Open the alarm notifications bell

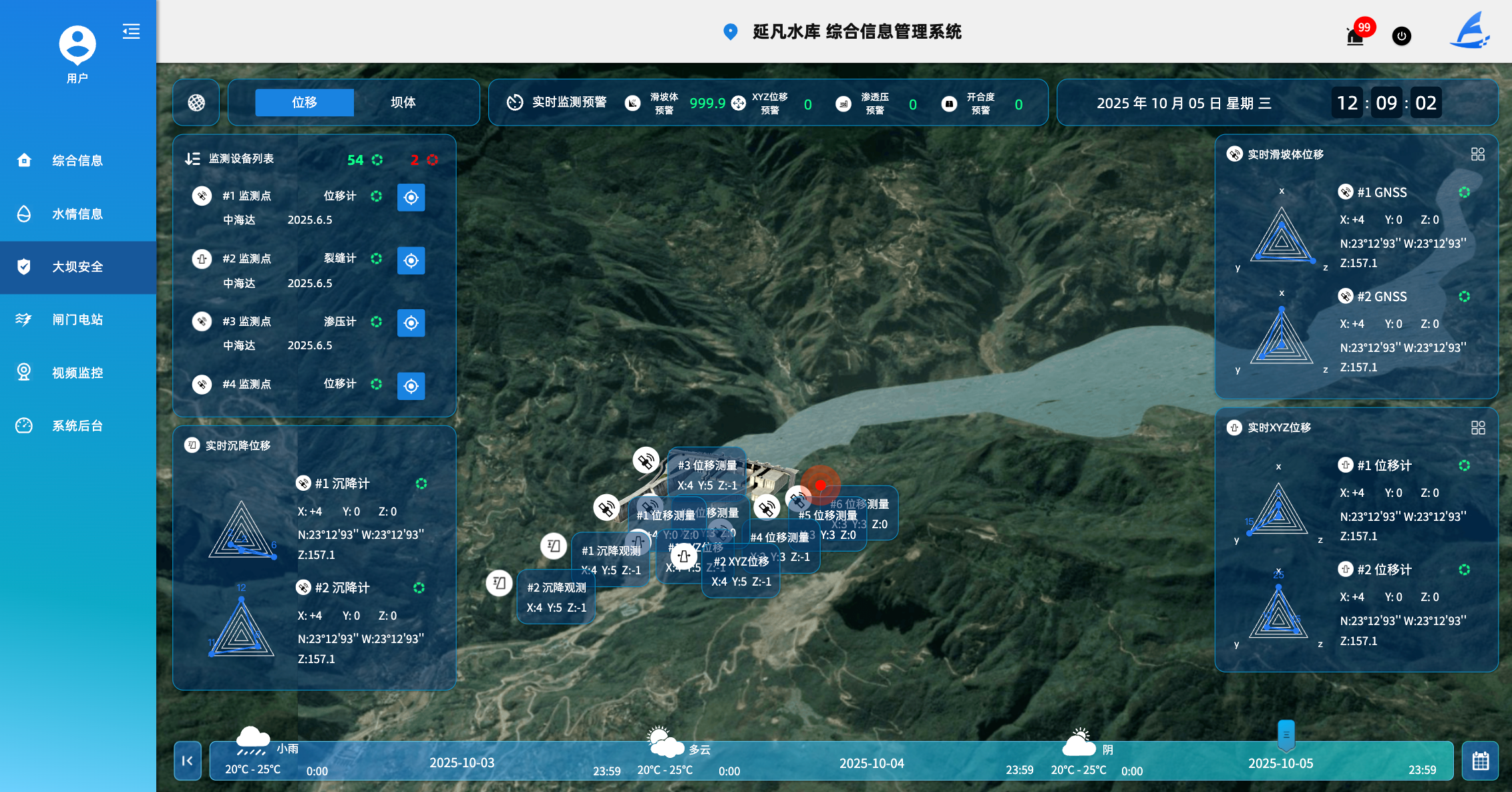[1355, 36]
